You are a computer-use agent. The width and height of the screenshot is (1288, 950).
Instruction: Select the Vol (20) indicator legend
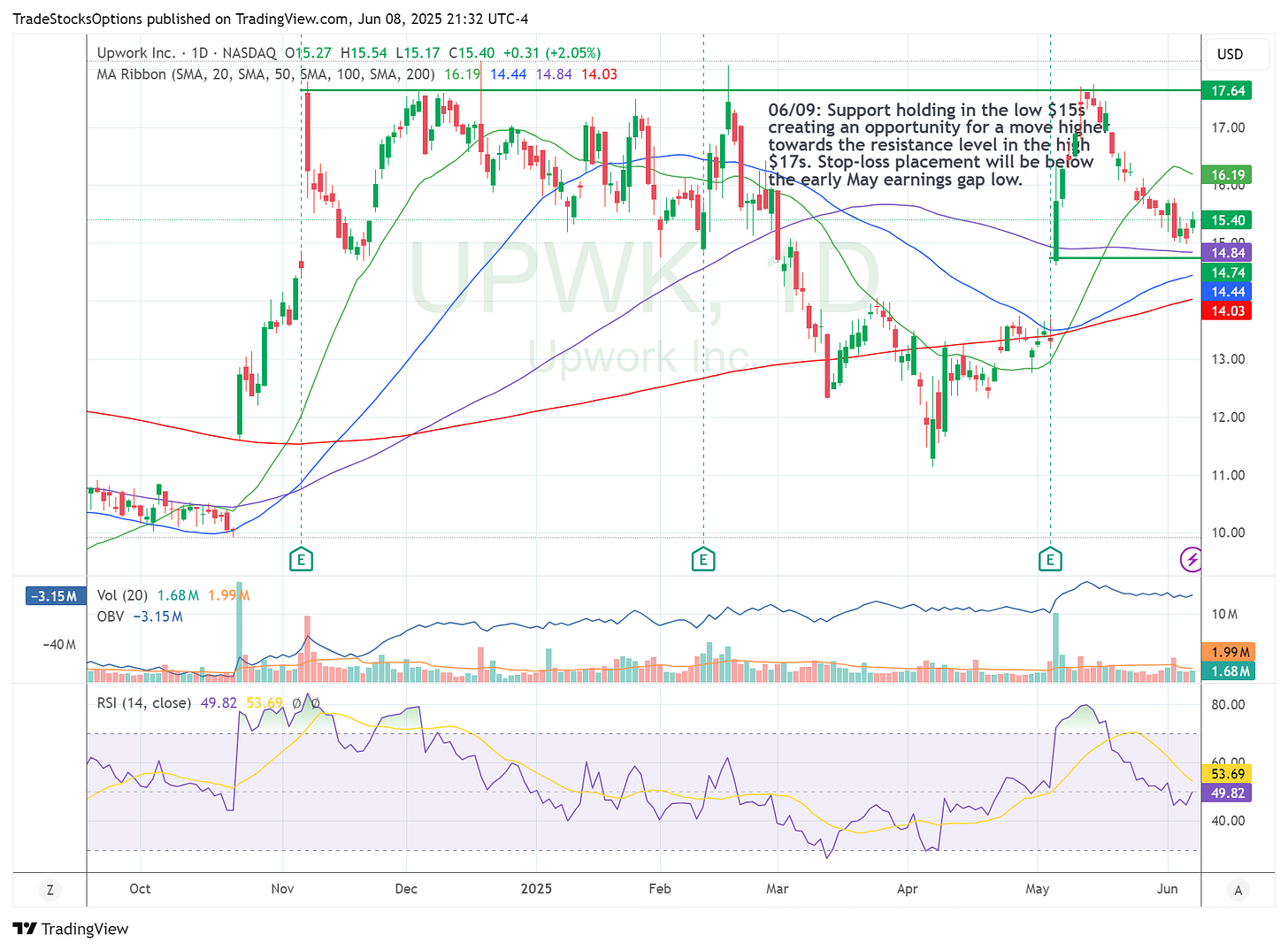pos(123,595)
